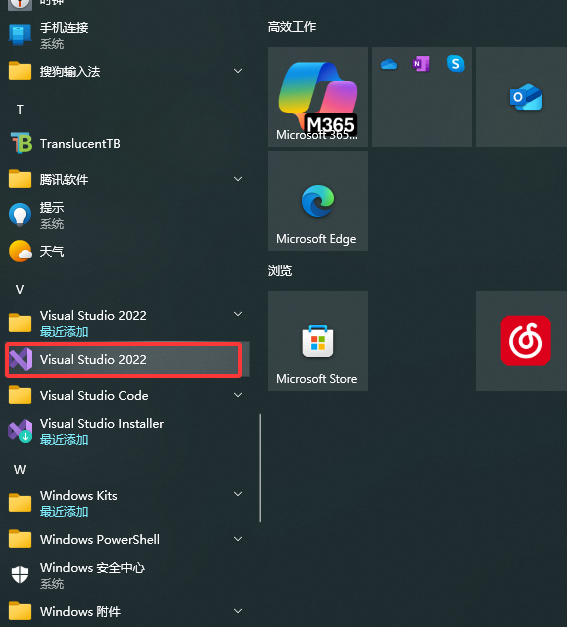Image resolution: width=567 pixels, height=627 pixels.
Task: Click the 高效工作 group heading
Action: [292, 27]
